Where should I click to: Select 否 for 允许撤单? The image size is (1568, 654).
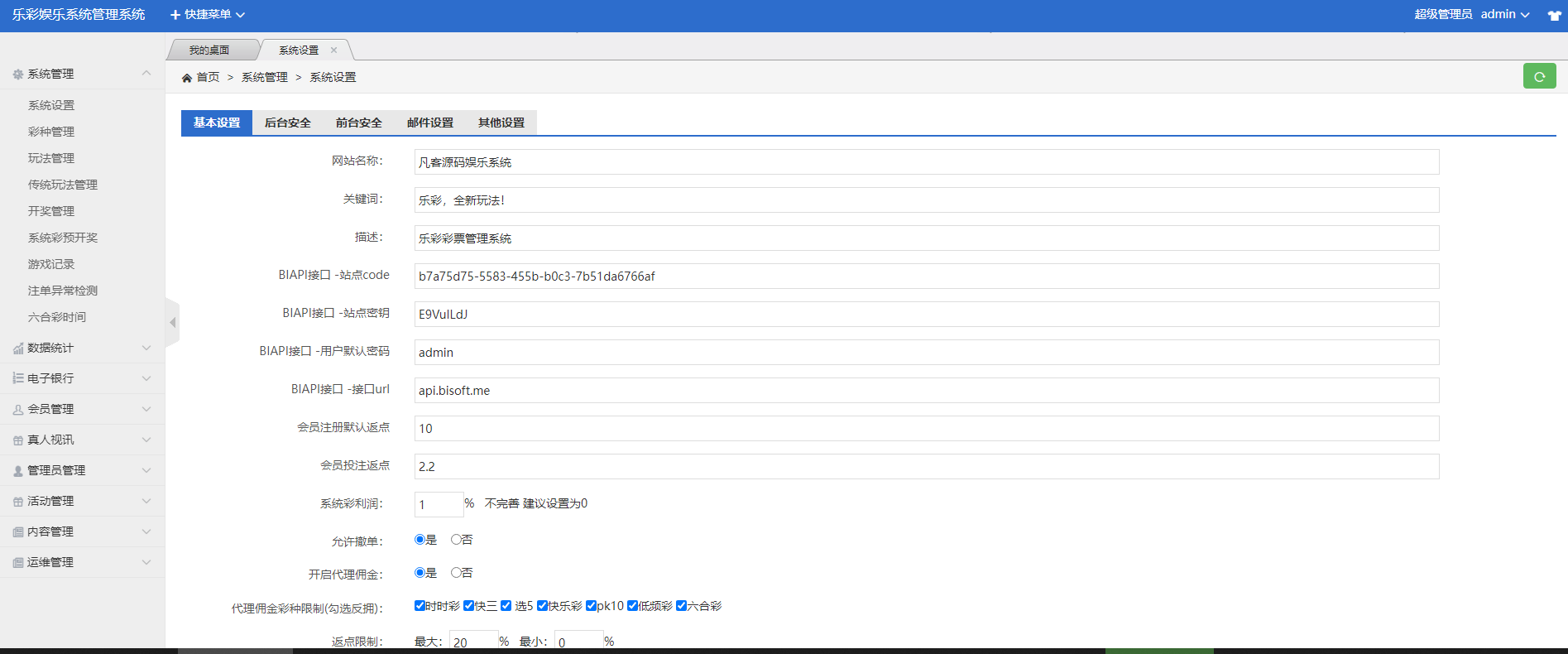456,540
